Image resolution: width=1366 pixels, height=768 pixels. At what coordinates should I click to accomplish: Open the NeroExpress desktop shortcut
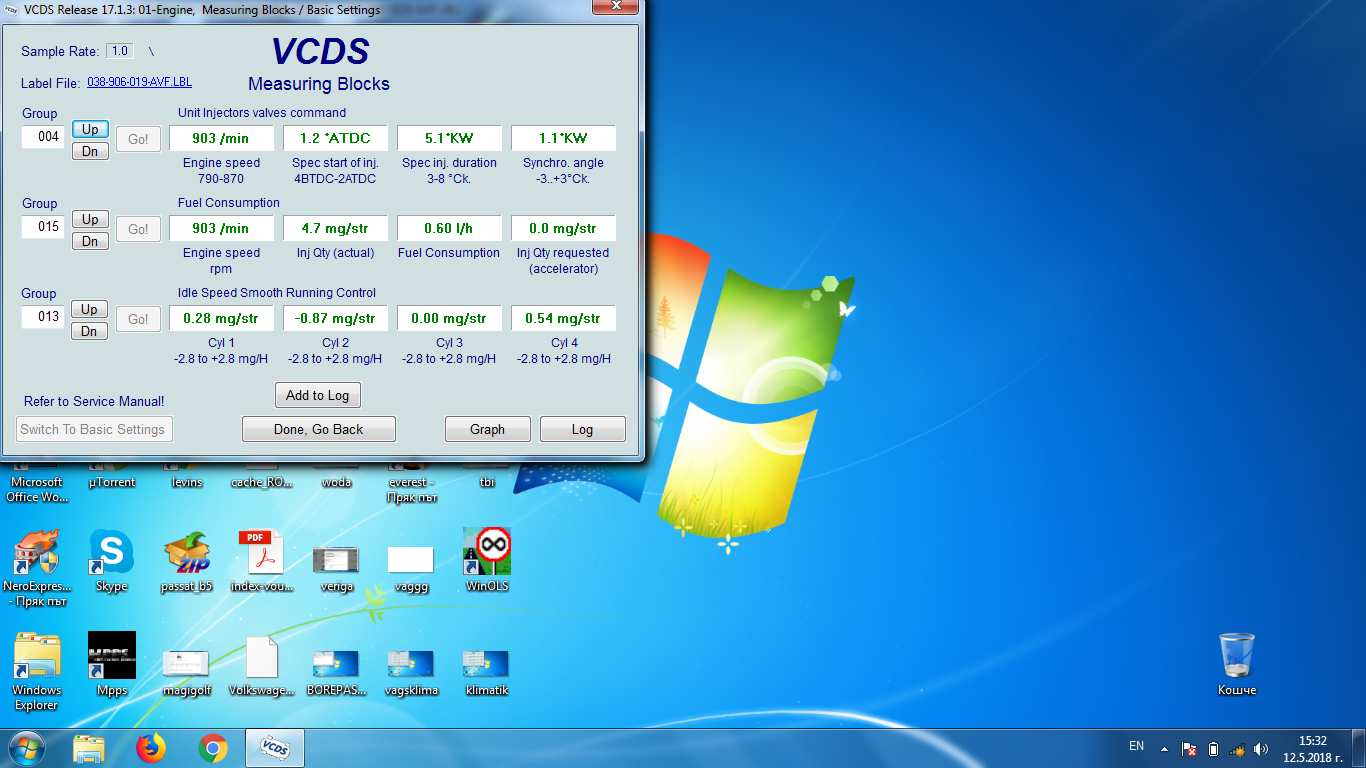[x=36, y=553]
